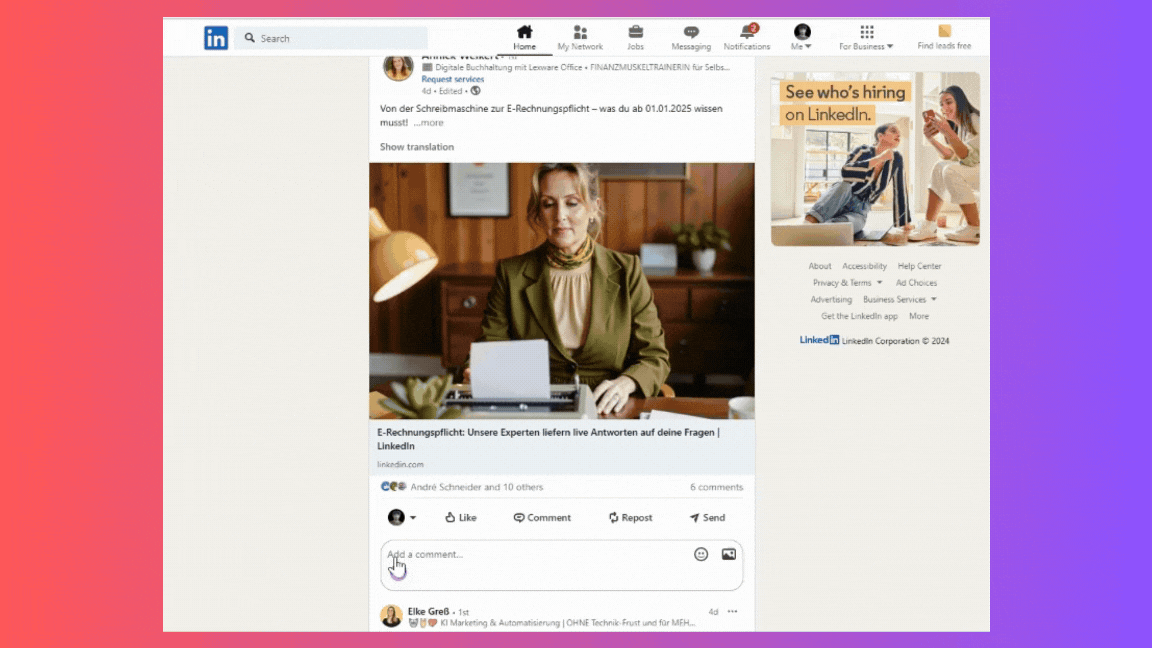
Task: Open Messaging from the top bar
Action: tap(691, 33)
